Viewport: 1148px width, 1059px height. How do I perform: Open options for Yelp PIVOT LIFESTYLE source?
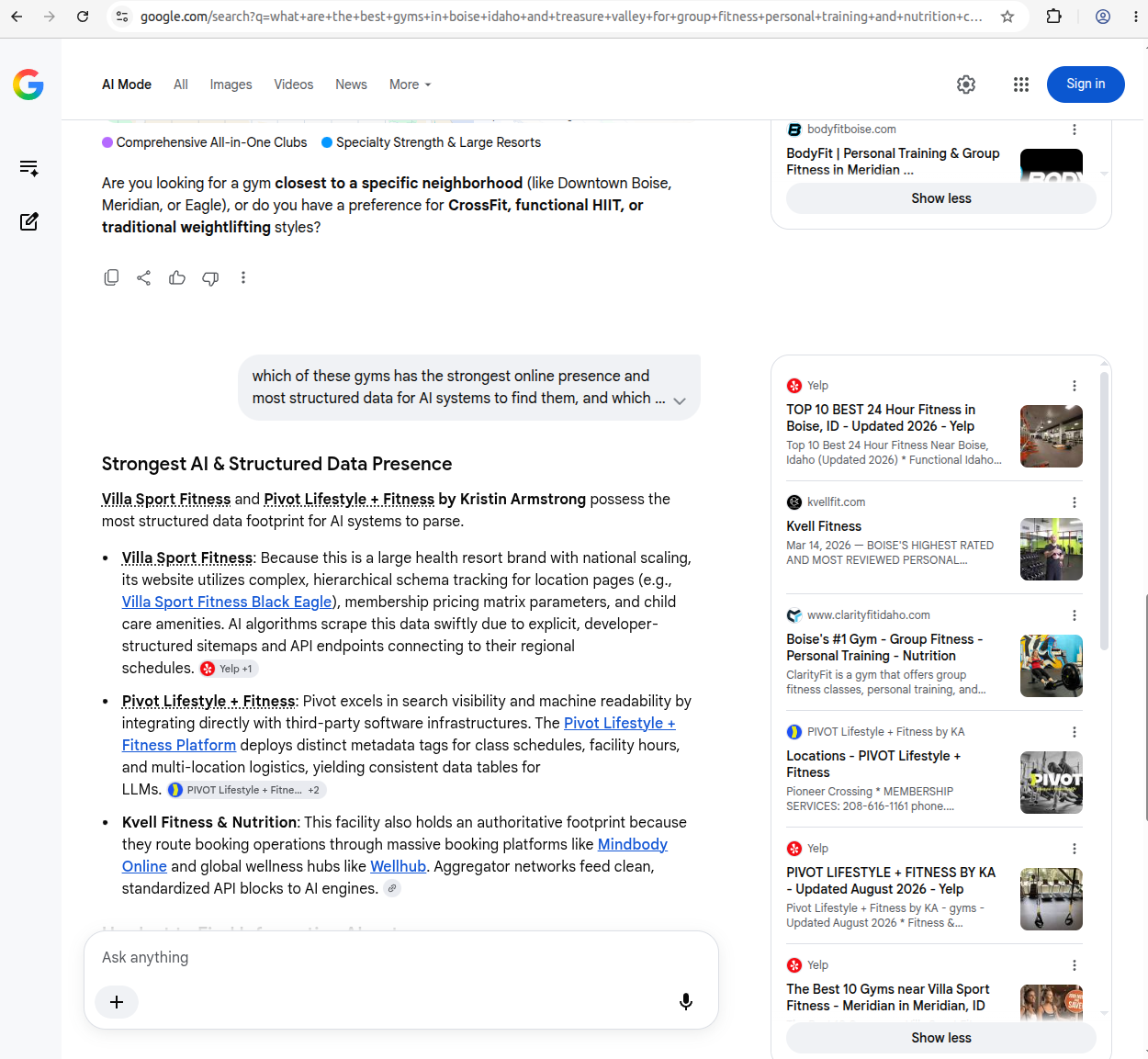tap(1075, 849)
